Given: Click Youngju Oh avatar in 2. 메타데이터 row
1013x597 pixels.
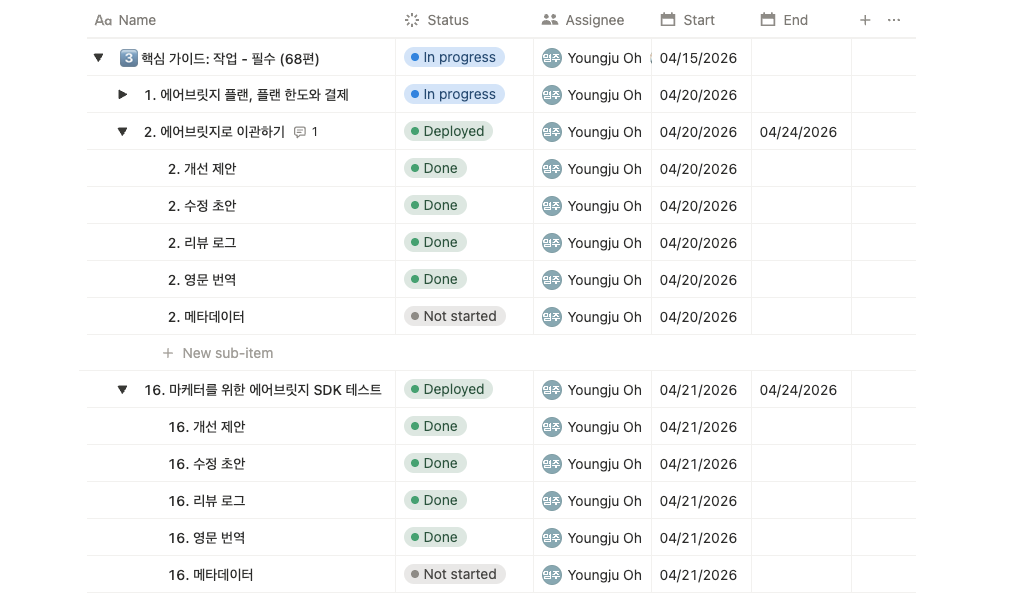Looking at the screenshot, I should [x=551, y=317].
